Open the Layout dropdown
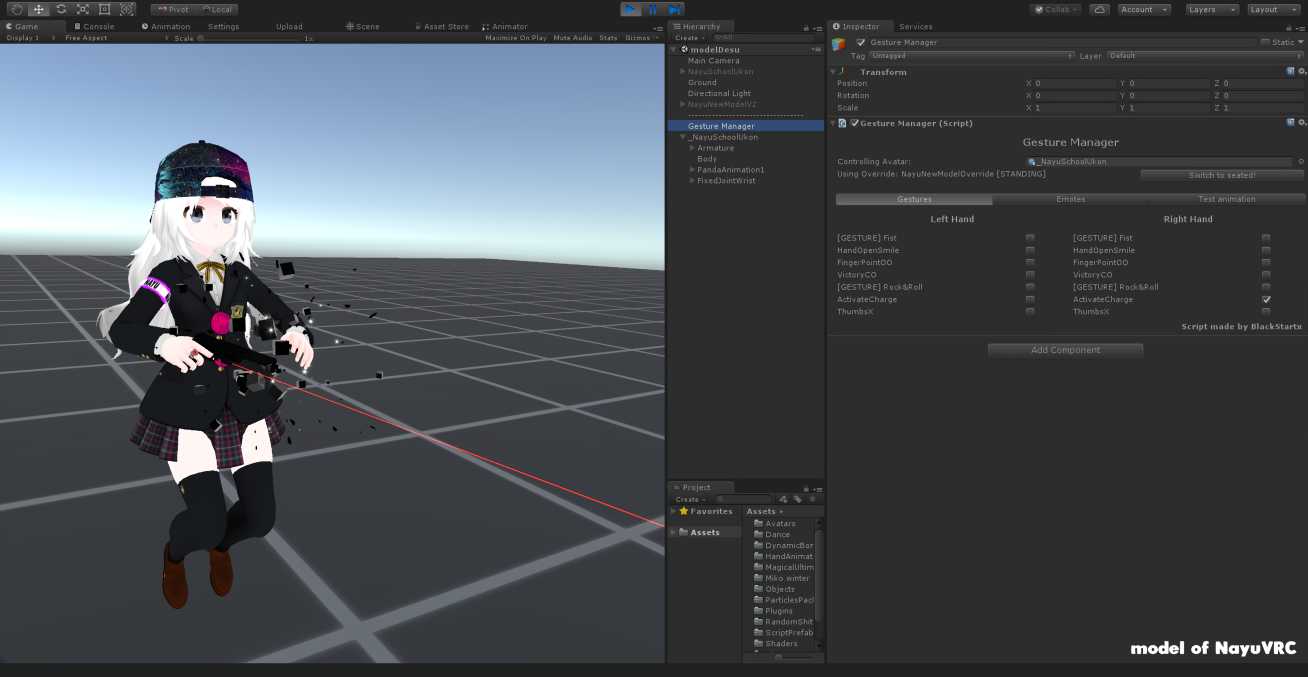This screenshot has height=677, width=1308. click(1273, 9)
